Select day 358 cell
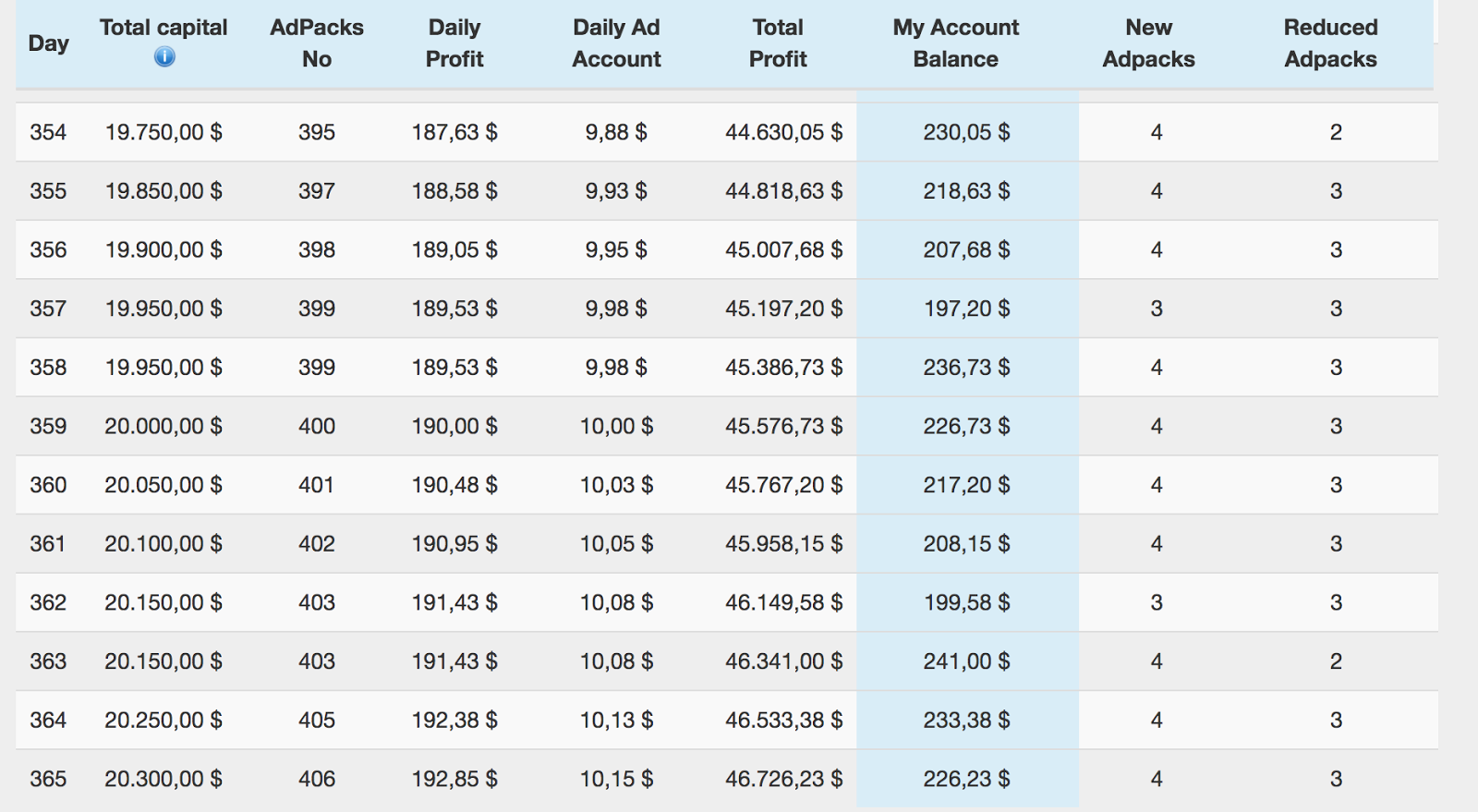Viewport: 1478px width, 812px height. pyautogui.click(x=48, y=368)
